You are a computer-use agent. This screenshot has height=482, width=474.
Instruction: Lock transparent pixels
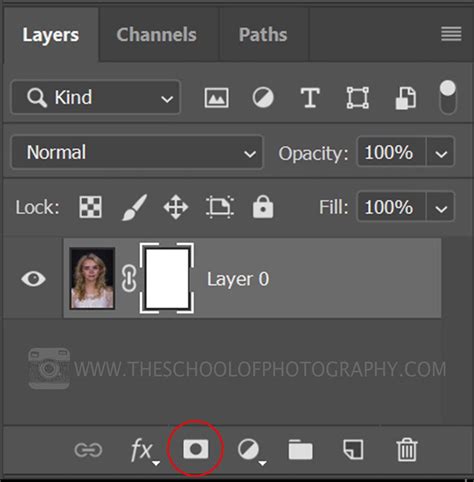[90, 207]
